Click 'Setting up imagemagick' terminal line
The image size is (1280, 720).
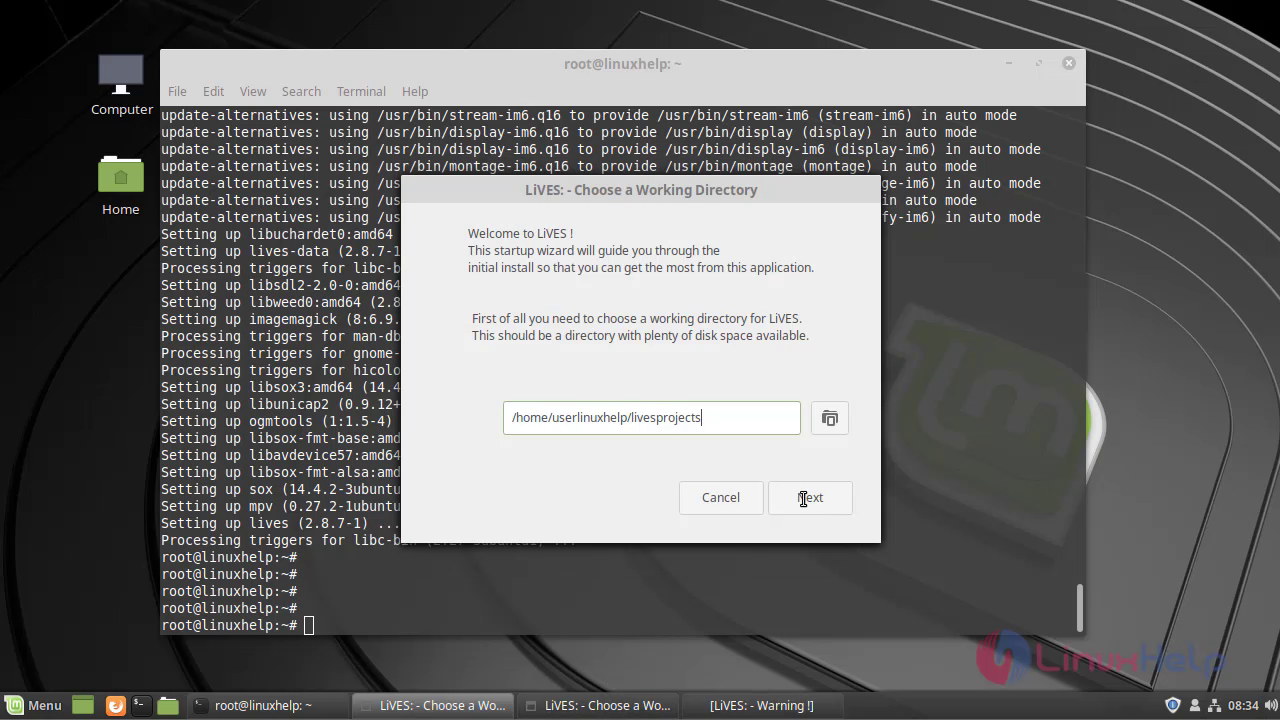[x=281, y=319]
